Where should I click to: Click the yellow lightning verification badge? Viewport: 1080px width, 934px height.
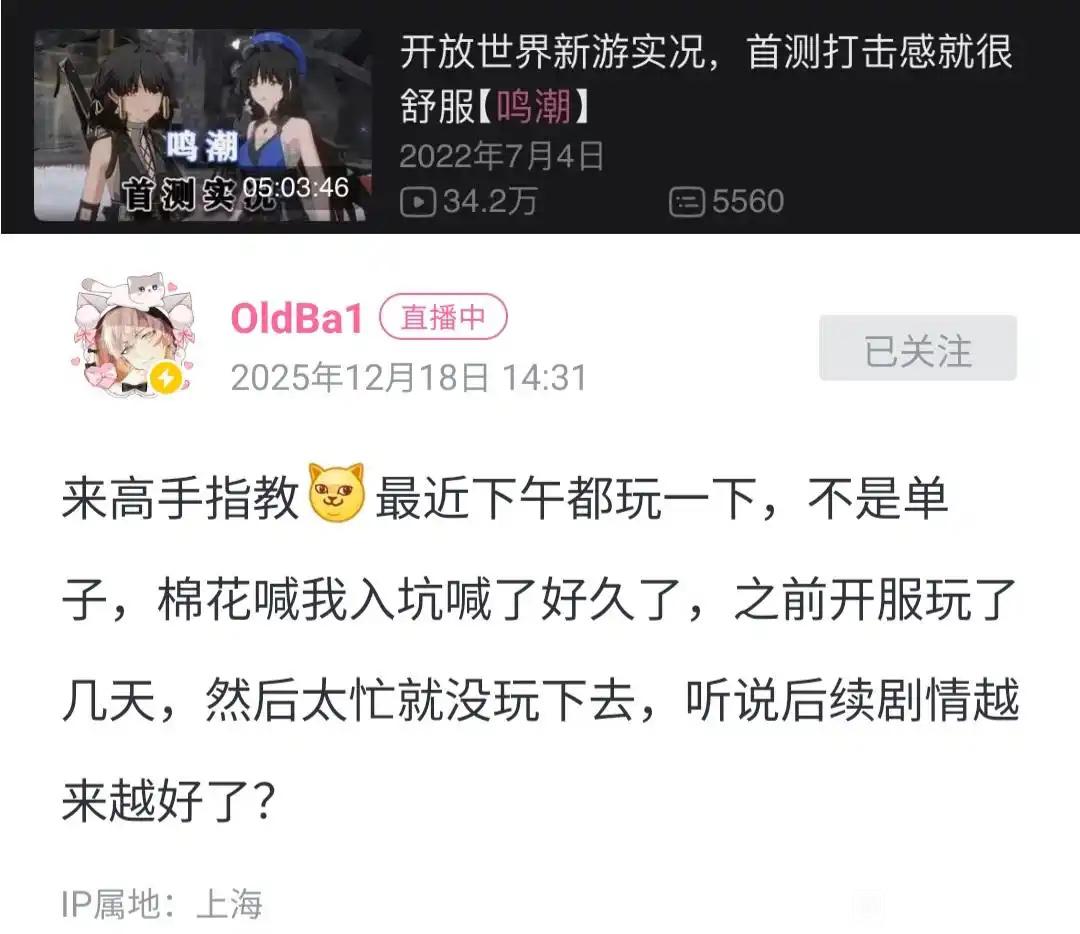click(165, 378)
